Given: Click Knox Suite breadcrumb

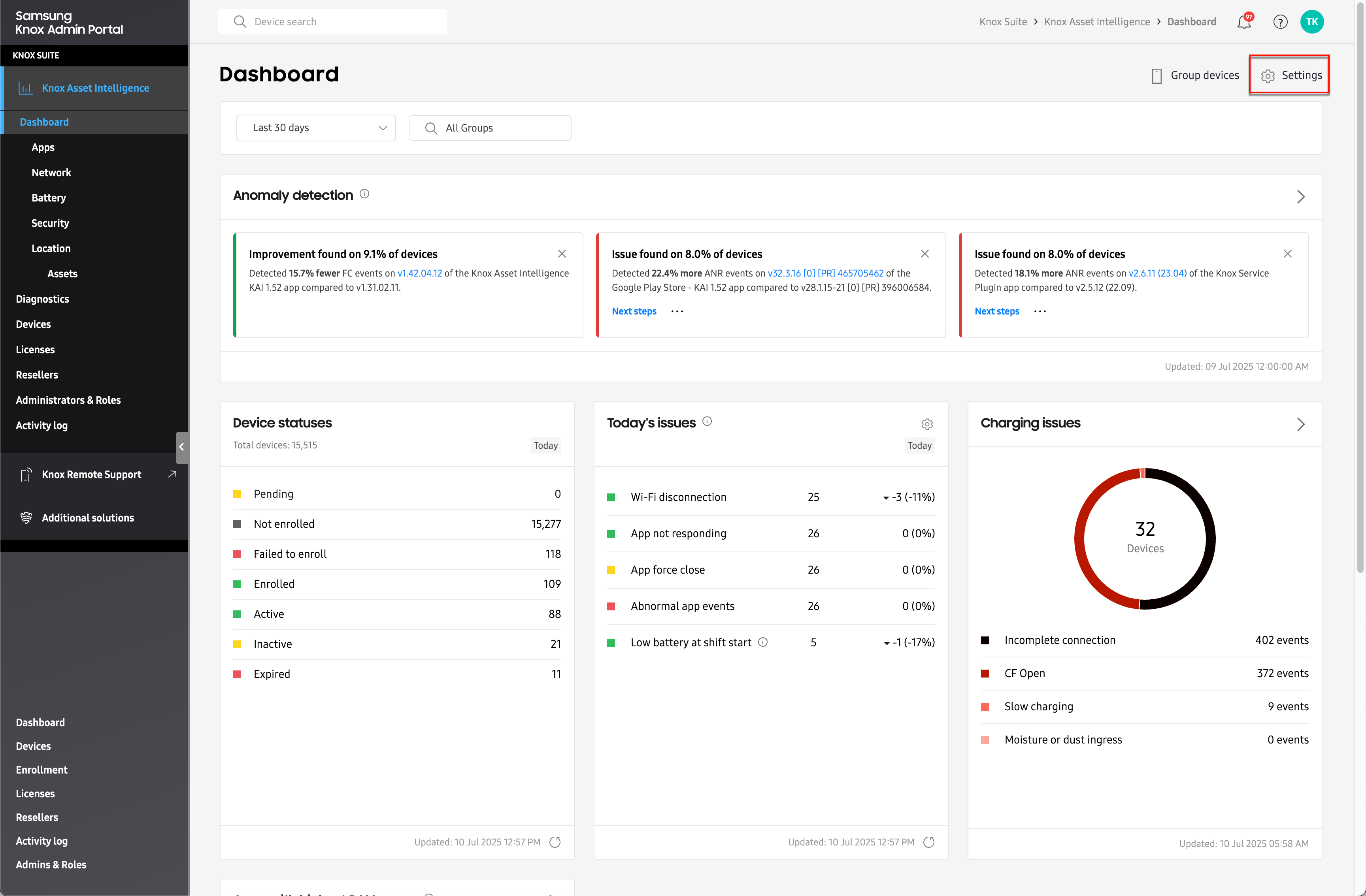Looking at the screenshot, I should point(1003,22).
